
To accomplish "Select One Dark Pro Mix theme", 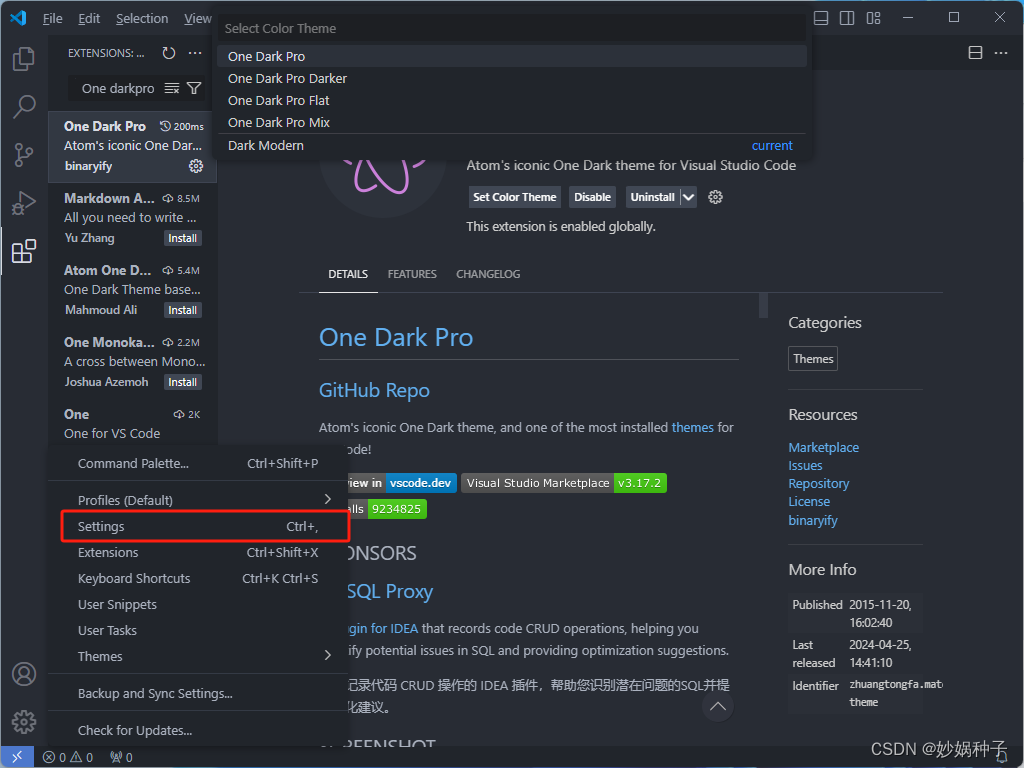I will coord(512,123).
